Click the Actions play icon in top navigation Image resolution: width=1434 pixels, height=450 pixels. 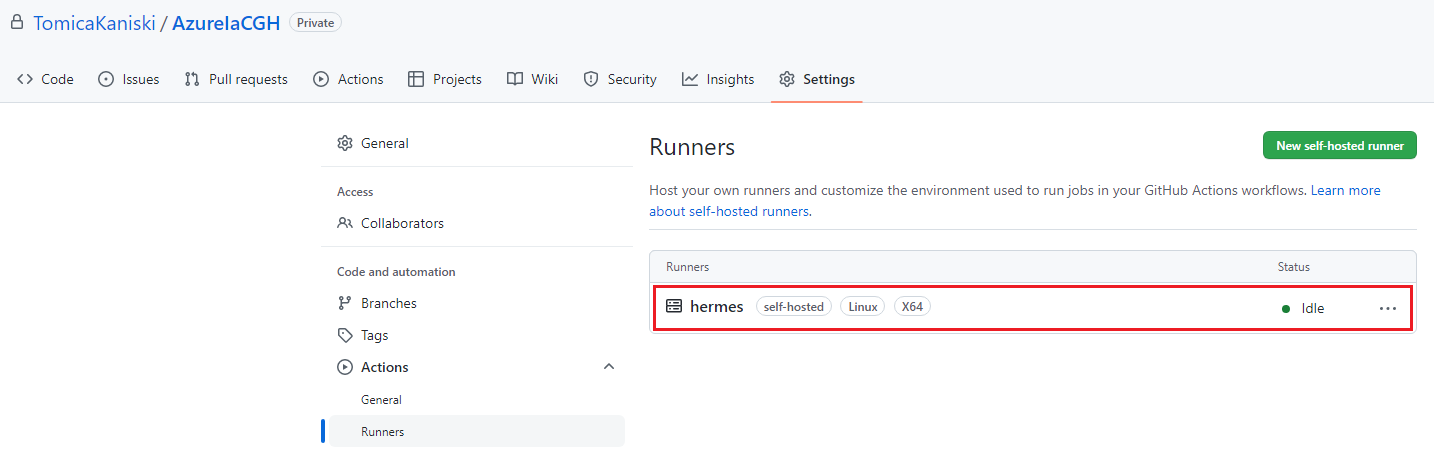[x=321, y=79]
